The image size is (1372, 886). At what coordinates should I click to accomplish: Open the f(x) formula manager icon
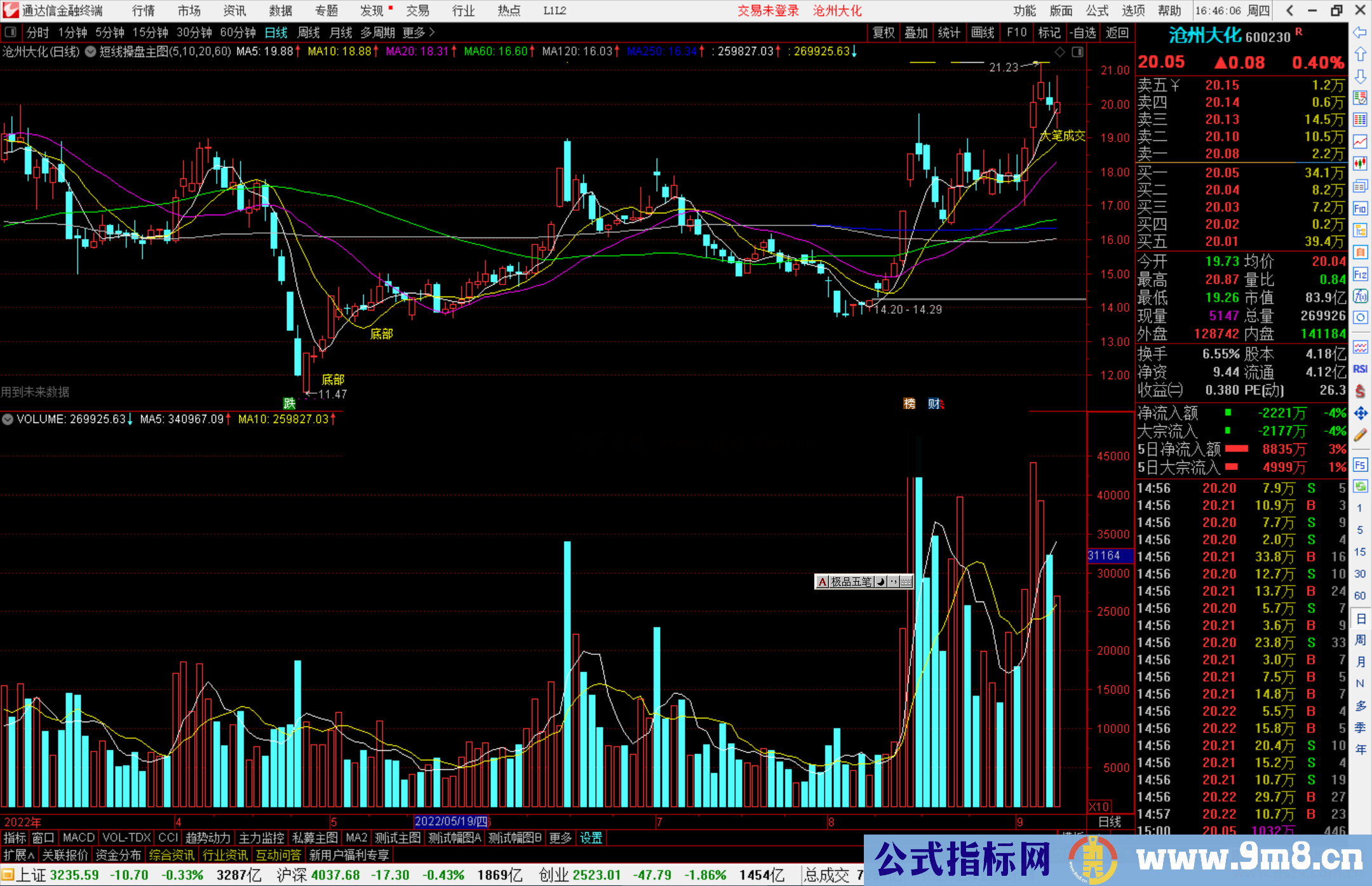point(1360,296)
